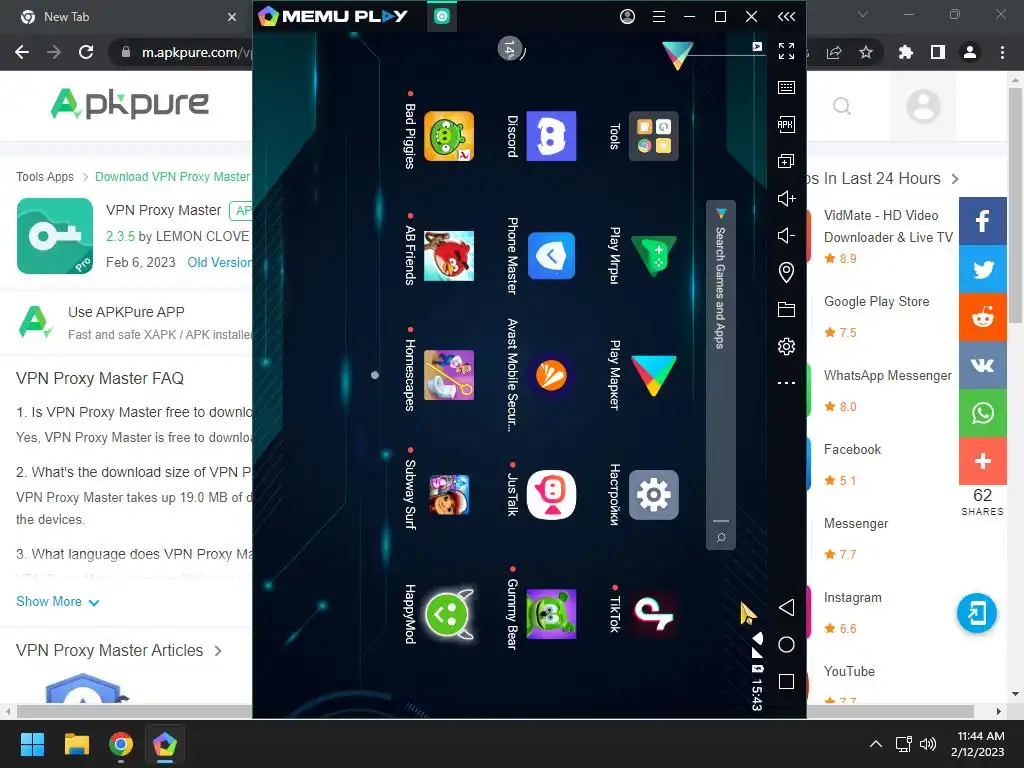Tap the Android recent apps square button

[786, 682]
